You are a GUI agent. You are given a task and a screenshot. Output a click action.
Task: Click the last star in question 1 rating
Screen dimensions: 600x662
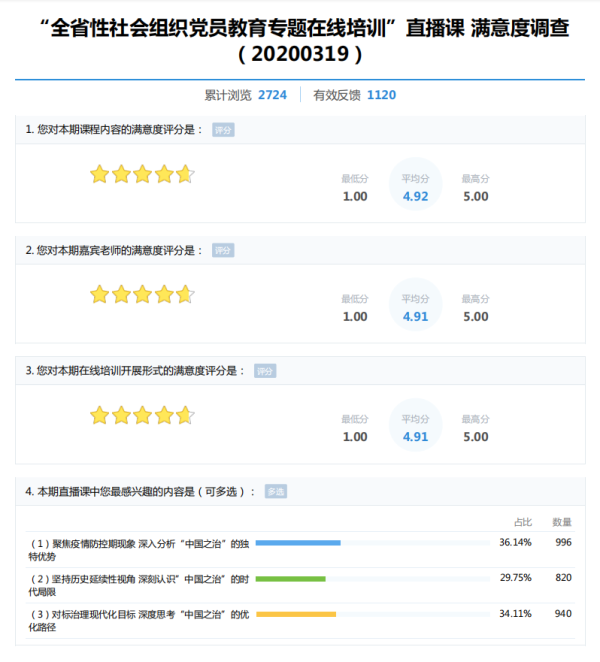pyautogui.click(x=185, y=175)
